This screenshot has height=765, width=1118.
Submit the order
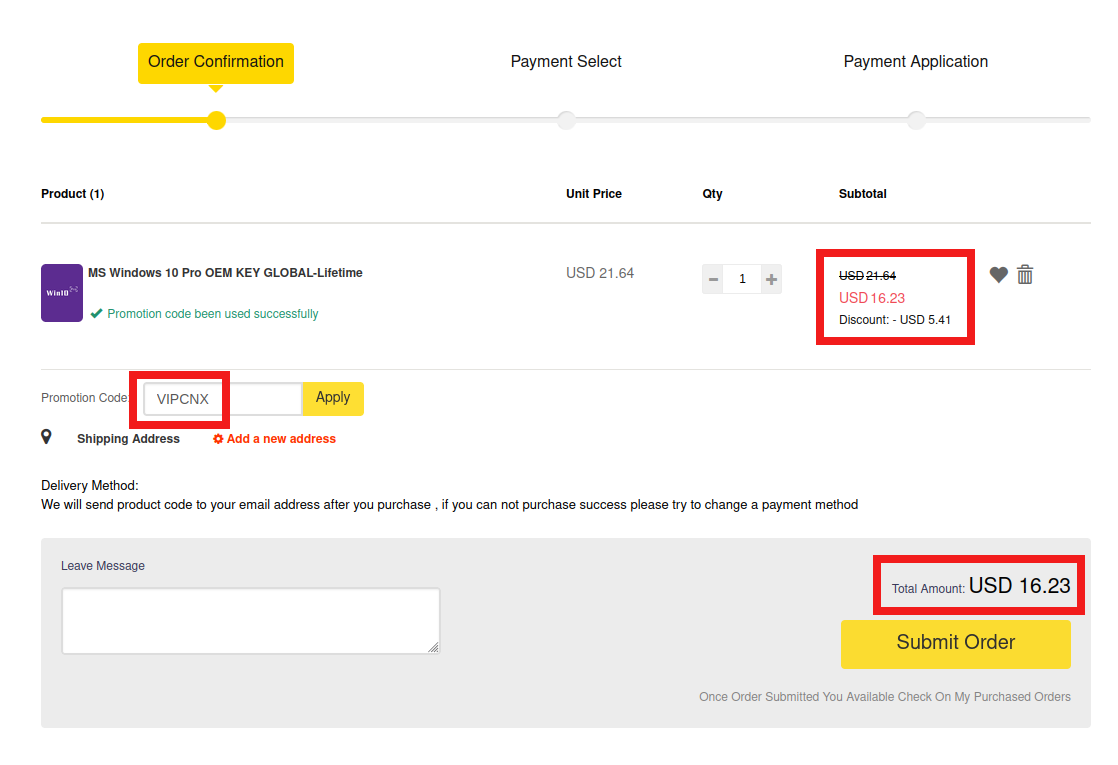955,644
